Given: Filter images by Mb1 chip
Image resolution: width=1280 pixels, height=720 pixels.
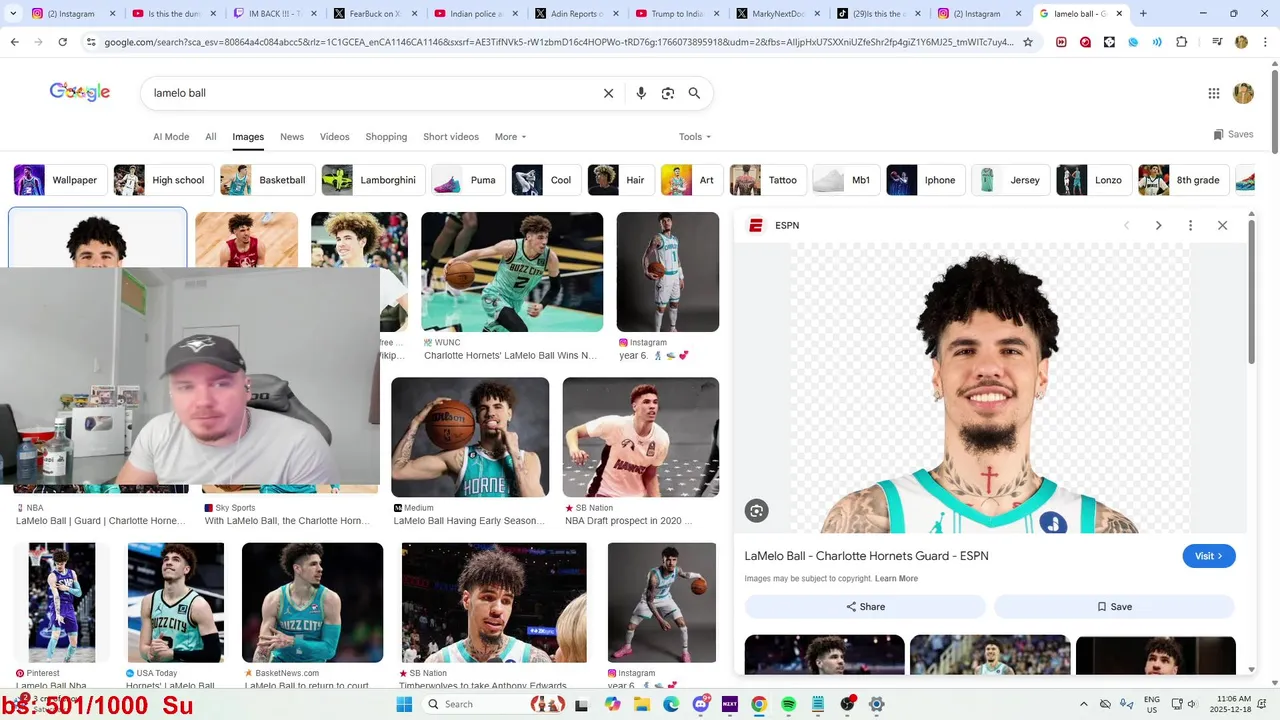Looking at the screenshot, I should point(846,180).
